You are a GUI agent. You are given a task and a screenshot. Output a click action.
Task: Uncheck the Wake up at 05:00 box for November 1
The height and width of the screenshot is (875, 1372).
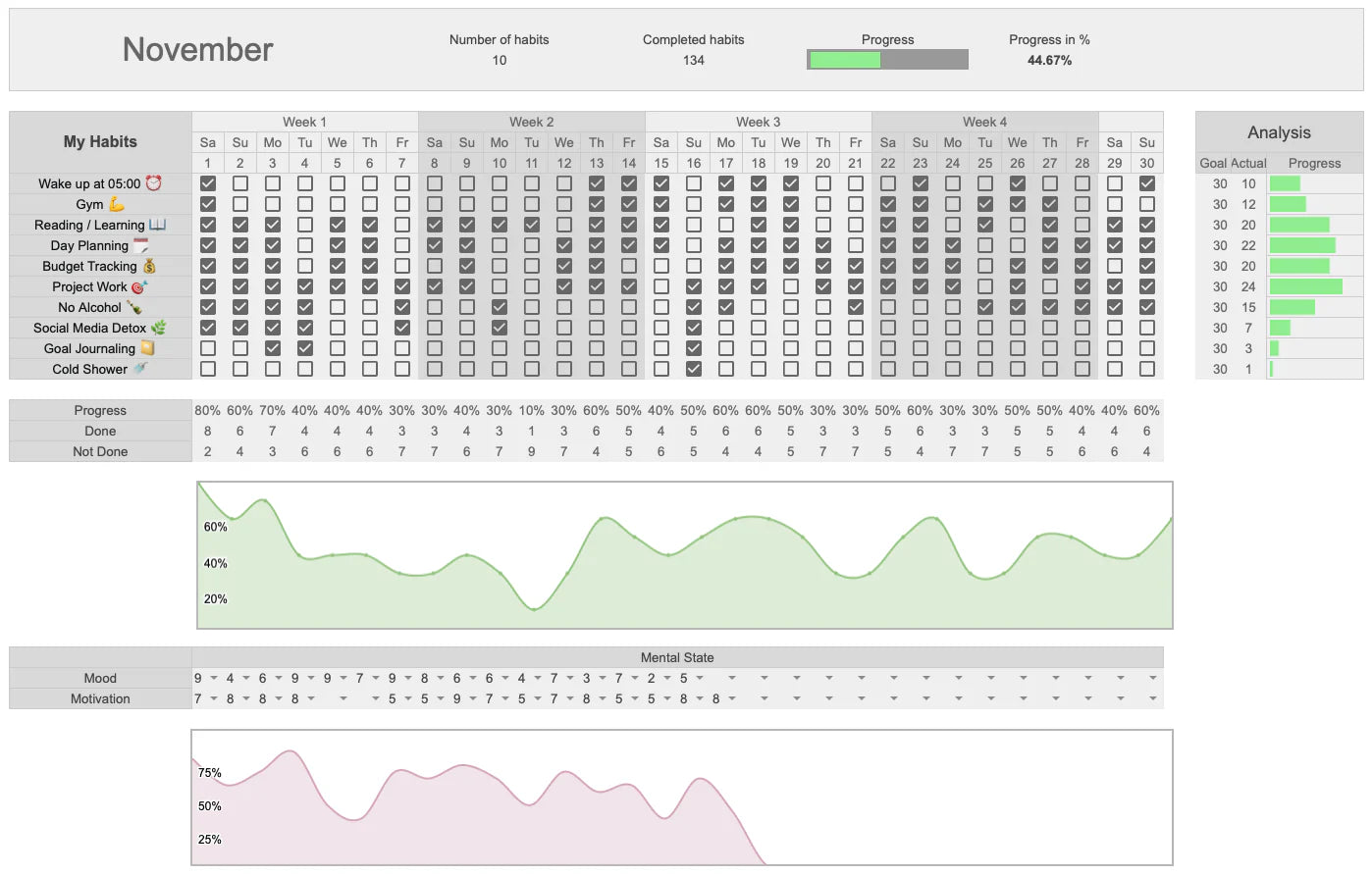(207, 183)
